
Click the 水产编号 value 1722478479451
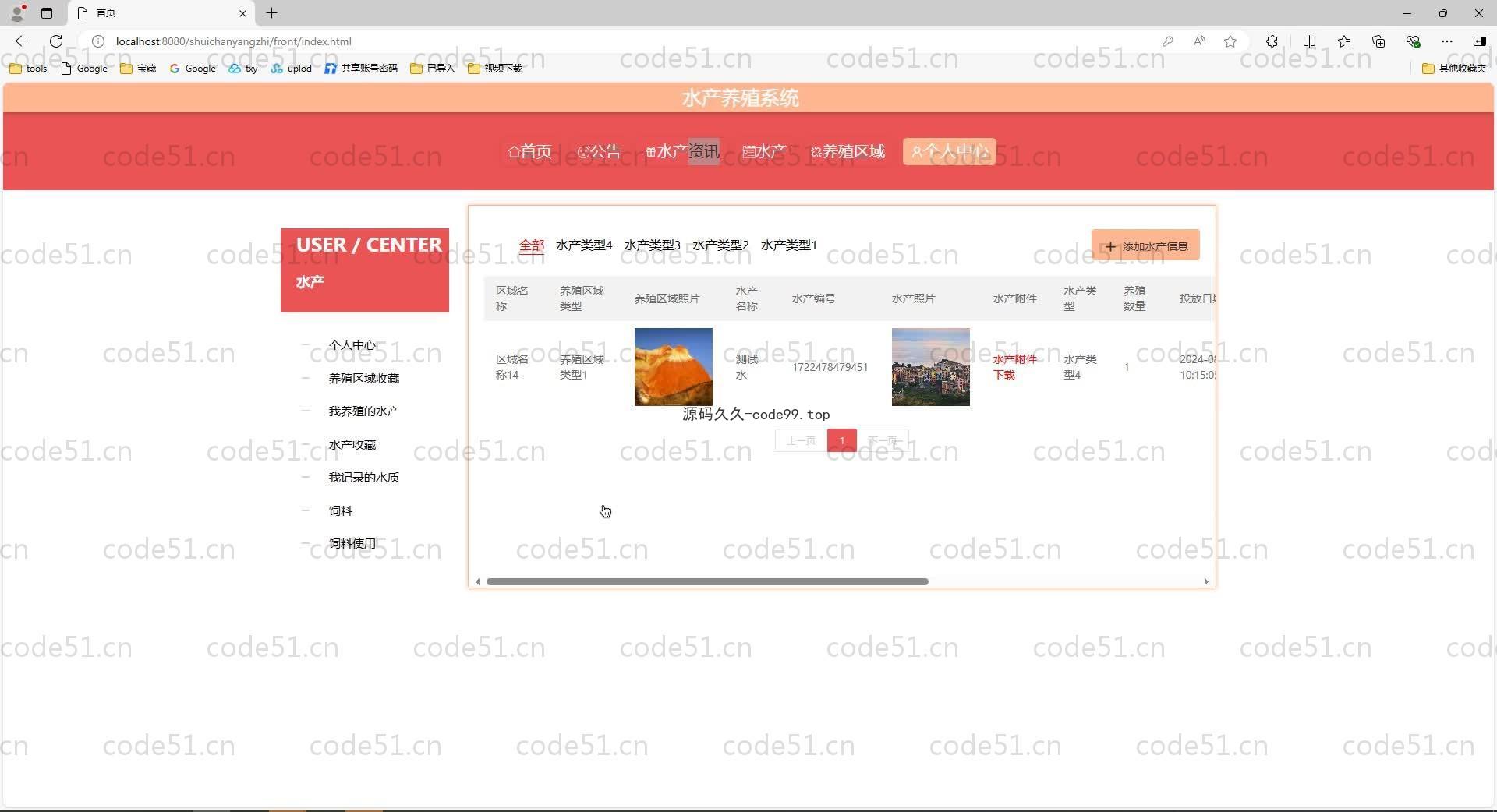click(830, 367)
